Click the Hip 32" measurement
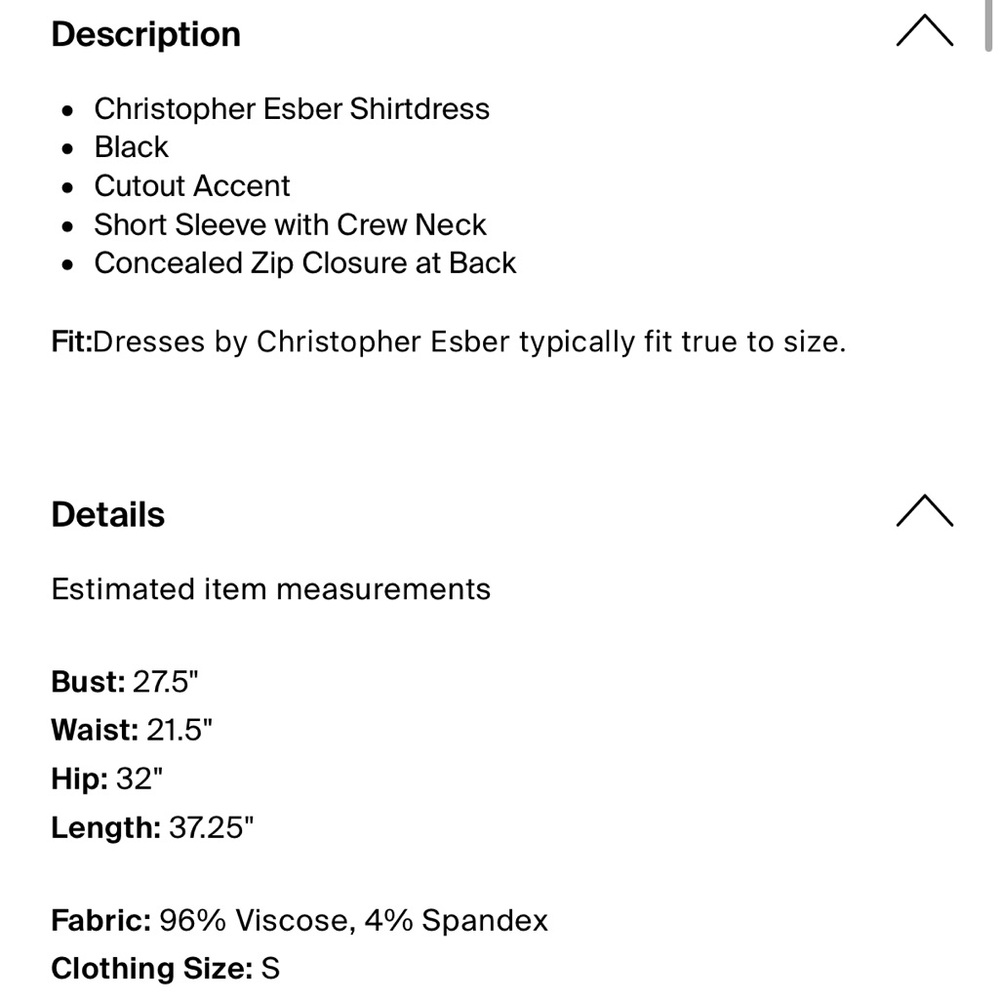 pyautogui.click(x=107, y=778)
